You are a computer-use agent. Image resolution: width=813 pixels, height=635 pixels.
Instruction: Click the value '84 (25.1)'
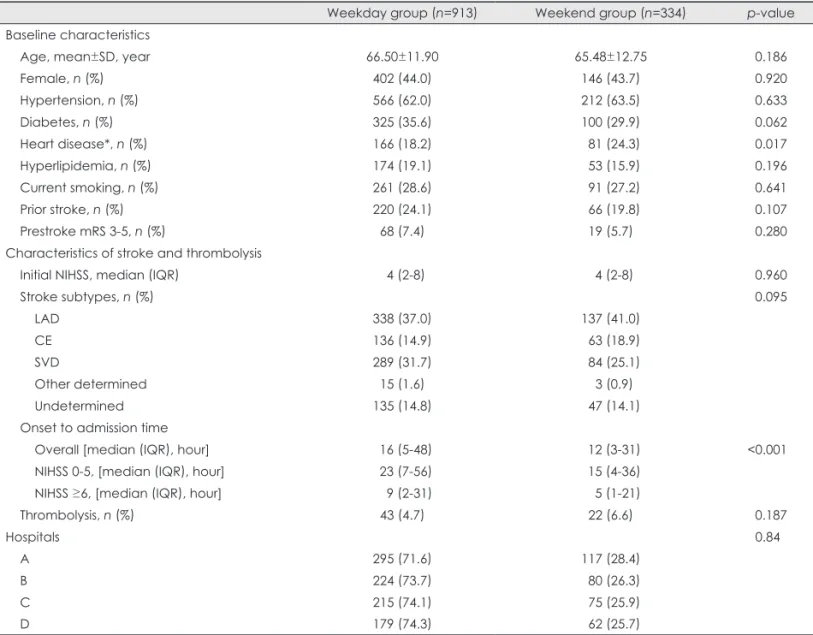point(613,362)
